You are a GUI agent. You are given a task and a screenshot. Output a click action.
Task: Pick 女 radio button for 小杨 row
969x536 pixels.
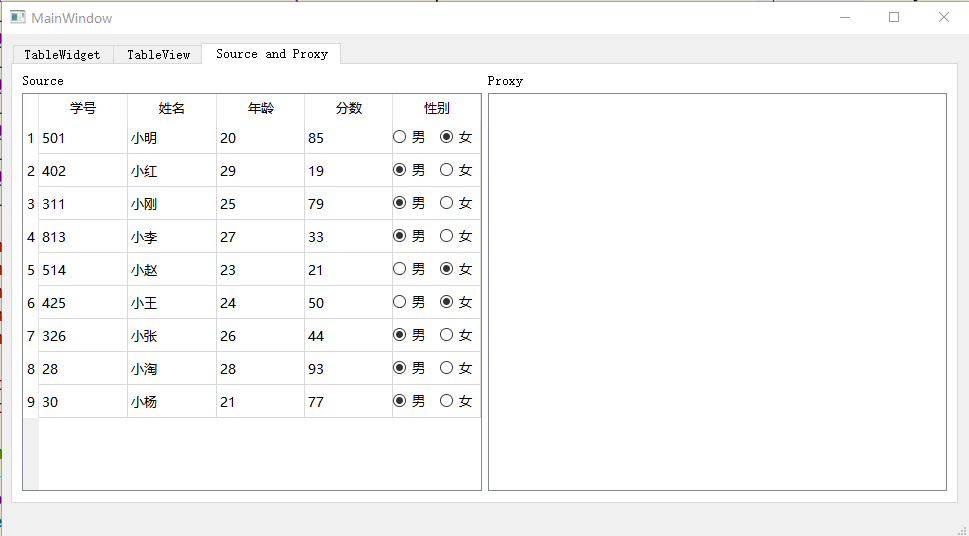pyautogui.click(x=447, y=401)
